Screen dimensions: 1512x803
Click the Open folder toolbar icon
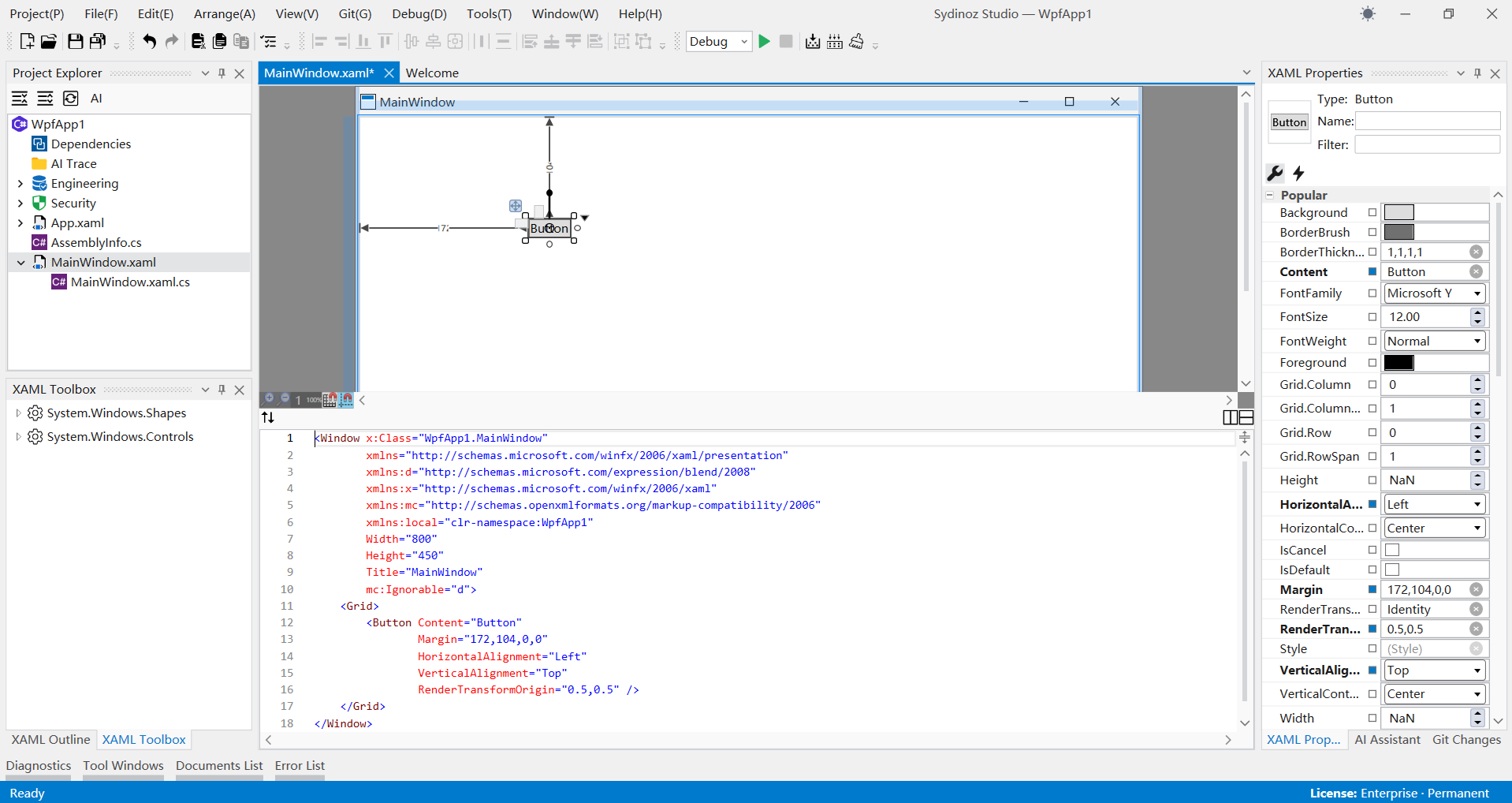point(49,42)
